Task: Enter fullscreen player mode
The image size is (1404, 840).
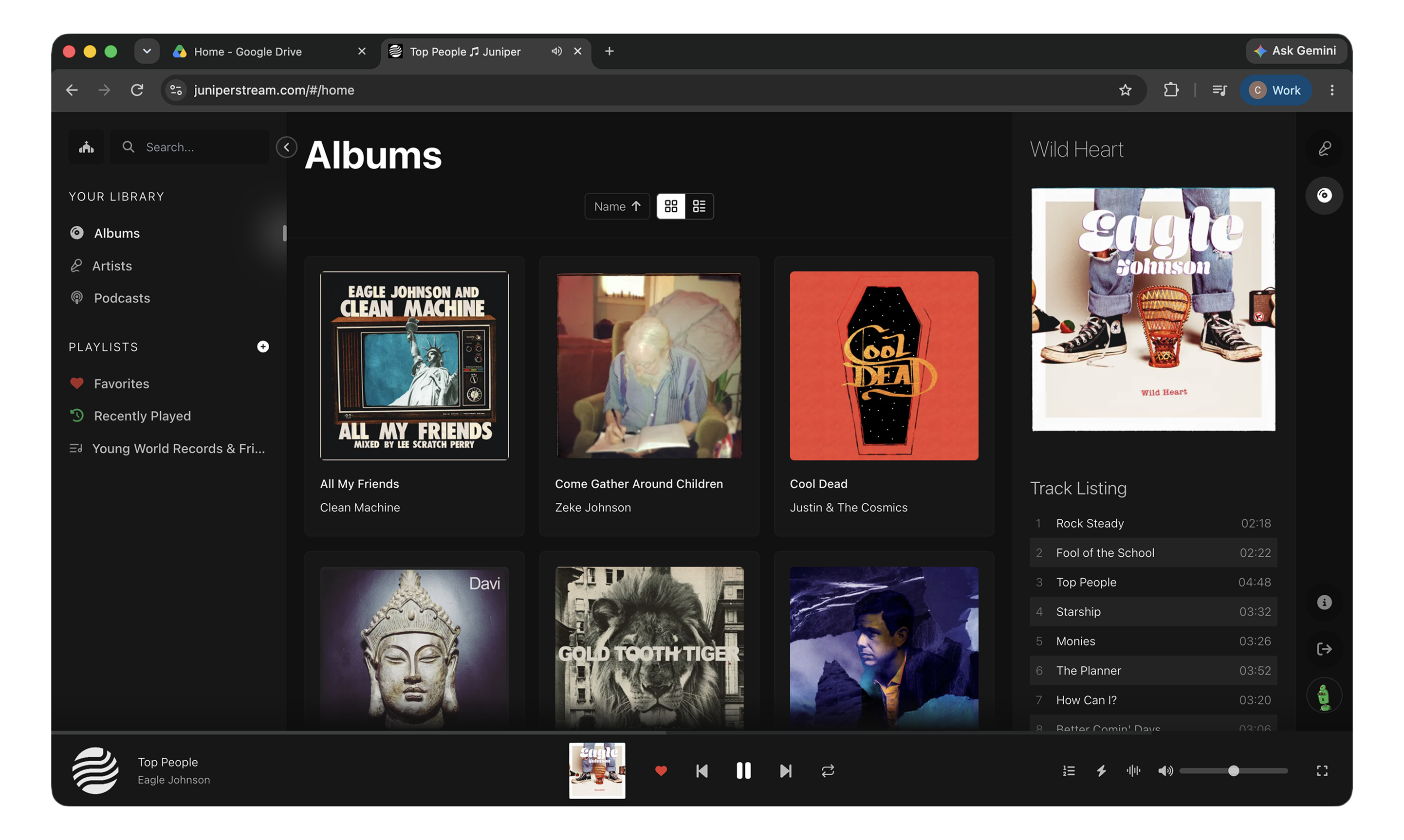Action: coord(1321,770)
